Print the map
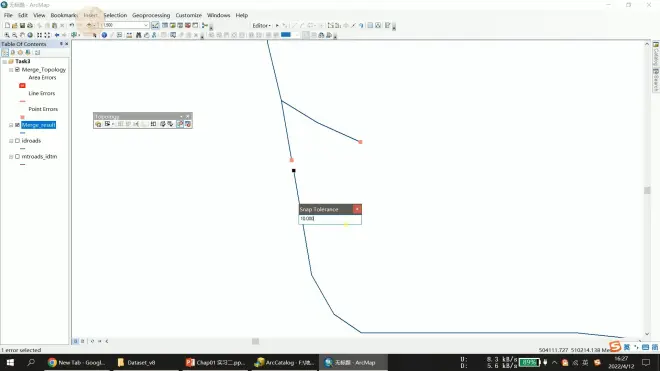 [x=30, y=26]
